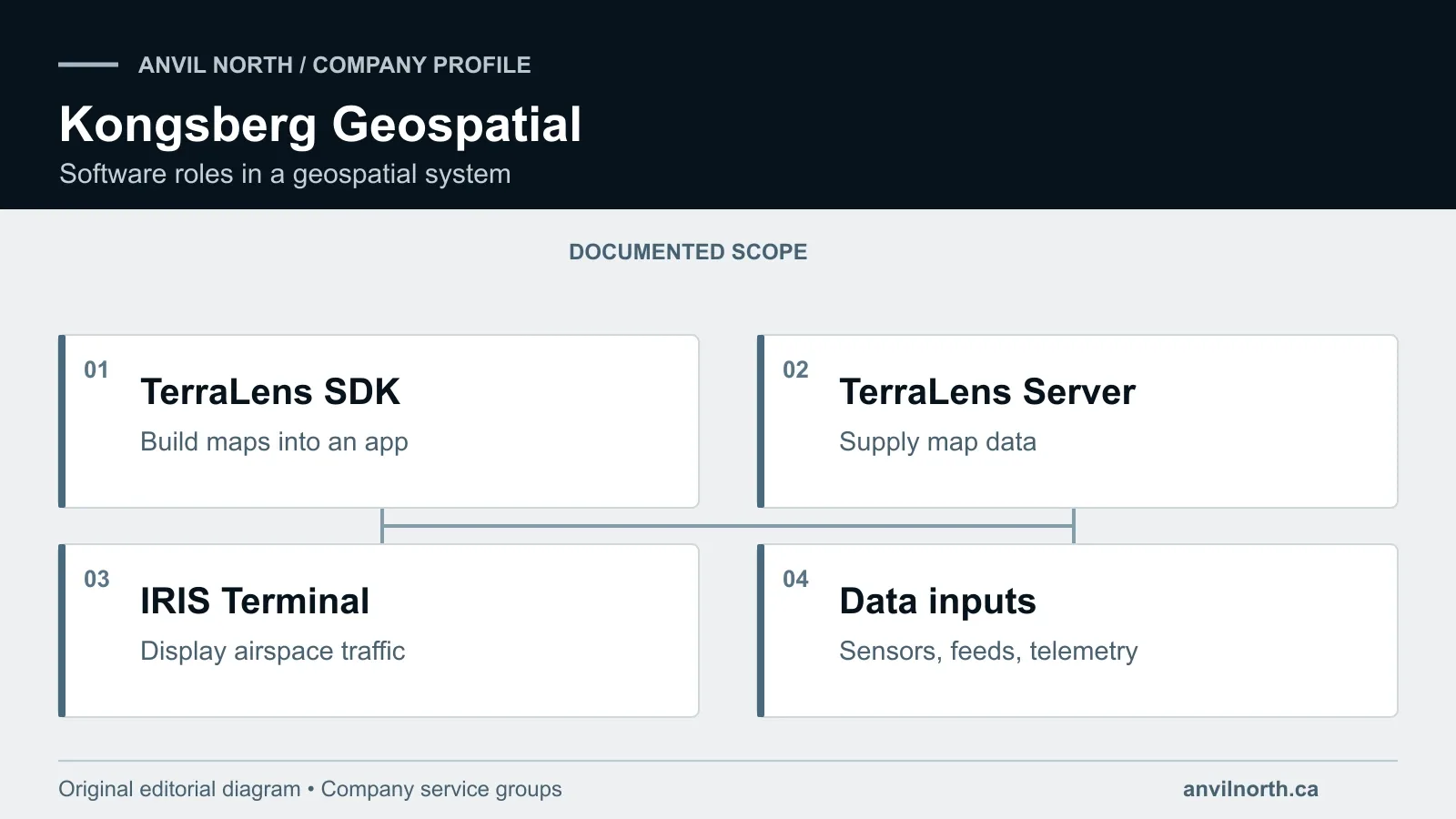The width and height of the screenshot is (1456, 819).
Task: Select the 'Data inputs' card title
Action: [937, 602]
